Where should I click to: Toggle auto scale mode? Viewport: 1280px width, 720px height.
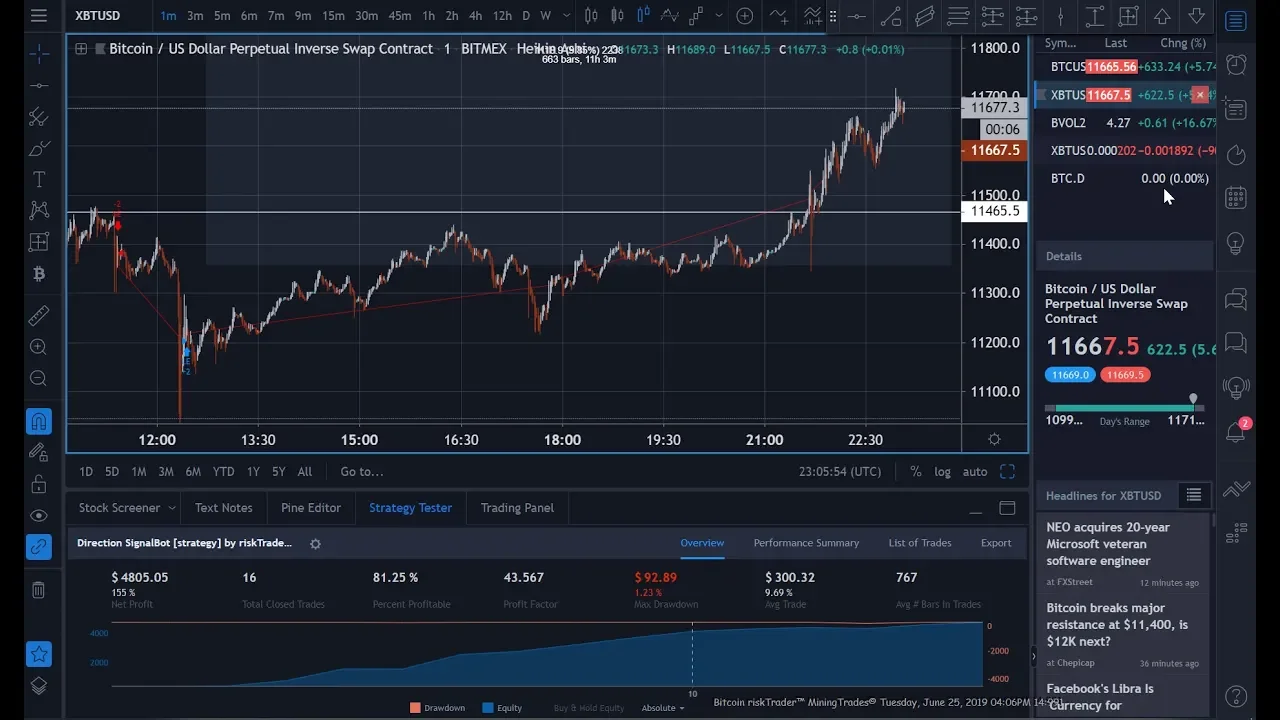[975, 472]
